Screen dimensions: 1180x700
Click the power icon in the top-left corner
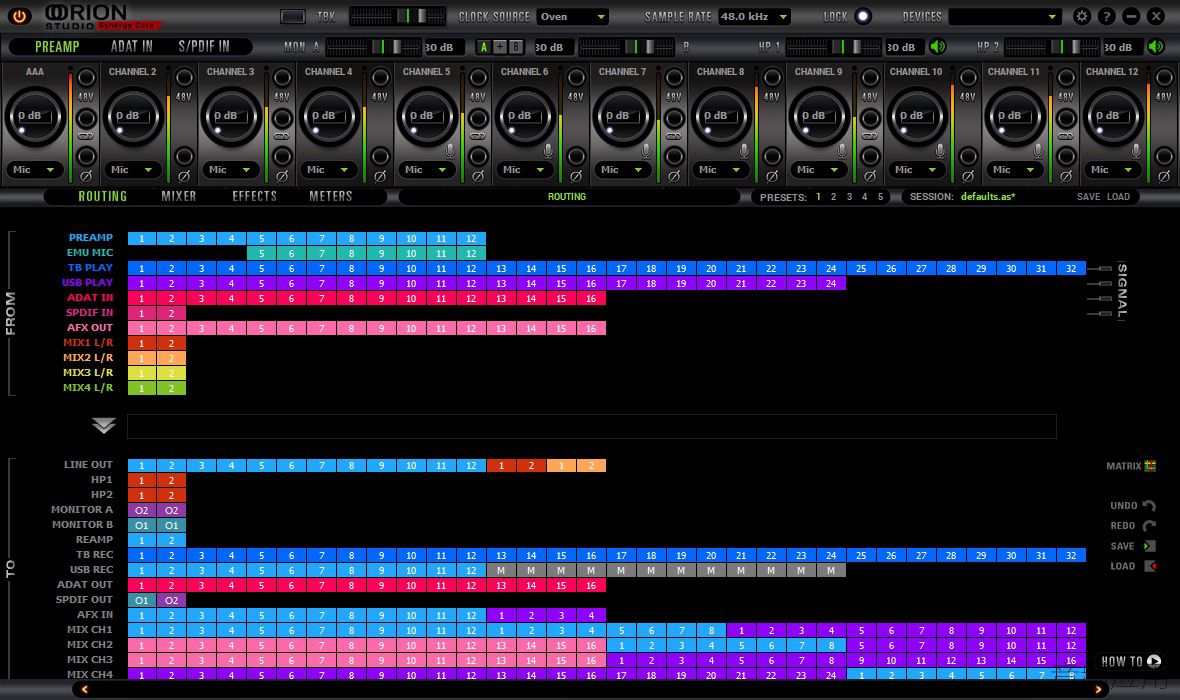[20, 16]
